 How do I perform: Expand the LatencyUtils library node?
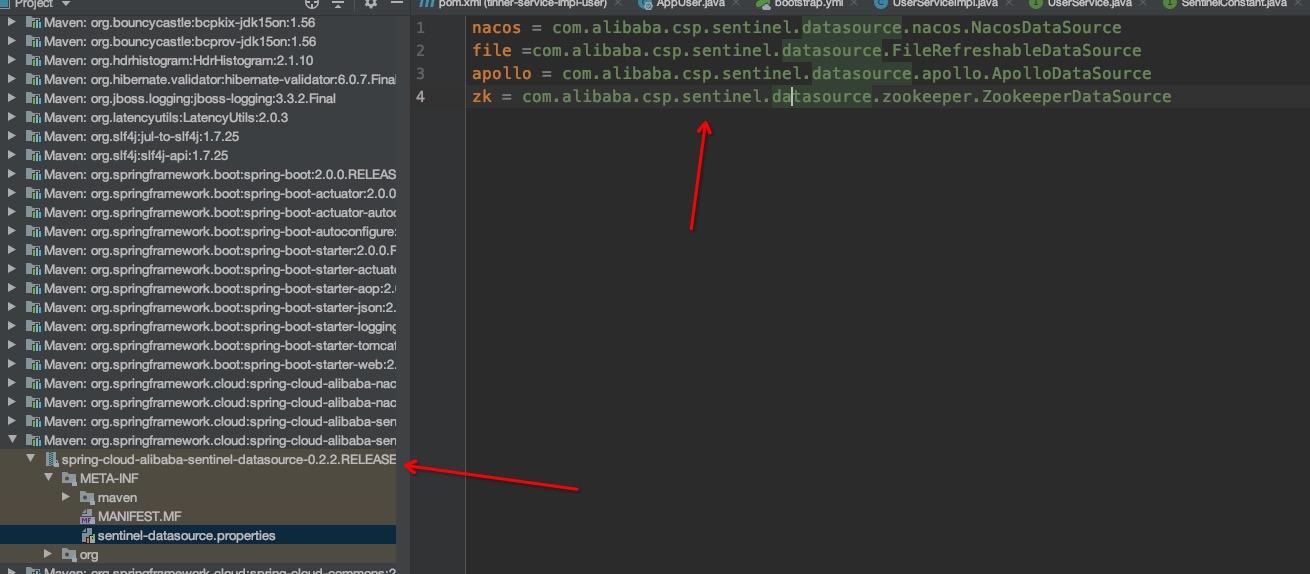(12, 118)
